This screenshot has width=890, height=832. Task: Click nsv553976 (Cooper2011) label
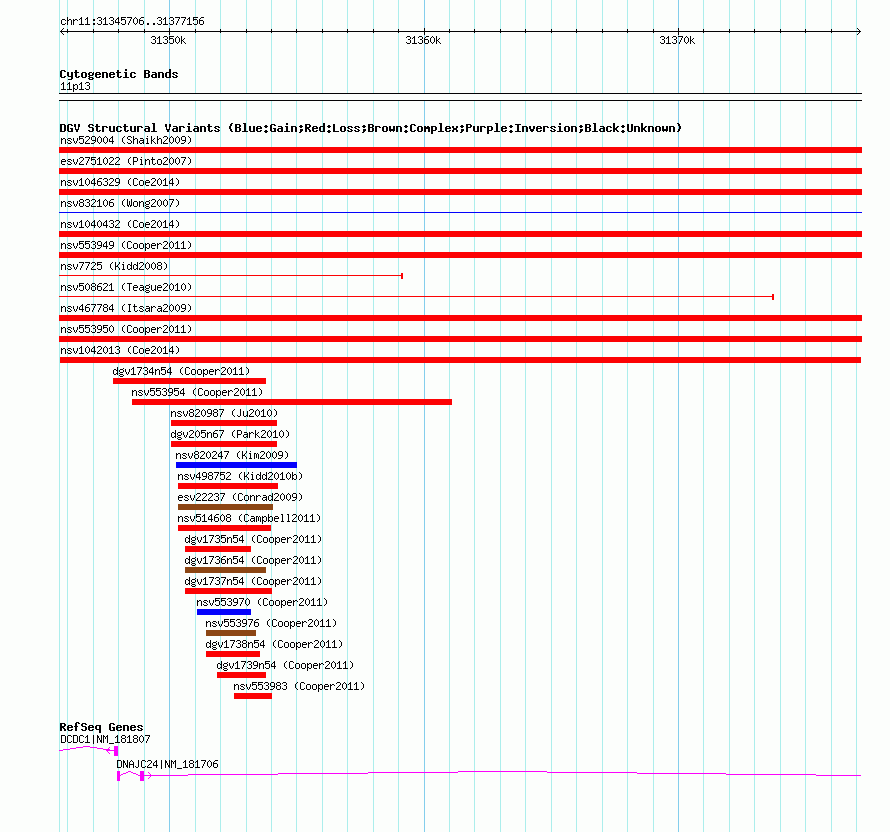(x=271, y=623)
